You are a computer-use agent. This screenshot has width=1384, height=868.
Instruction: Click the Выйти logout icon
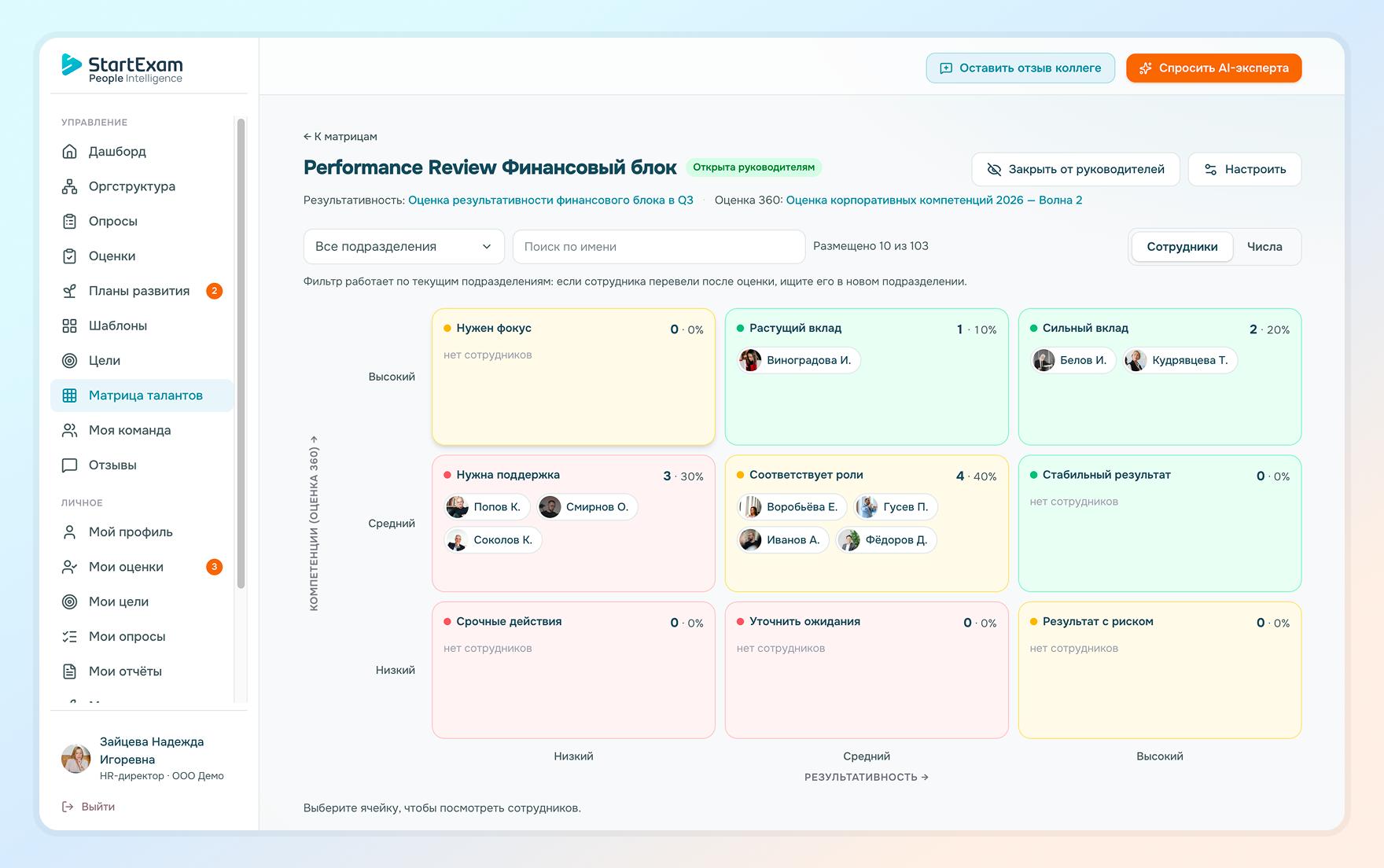[x=68, y=807]
